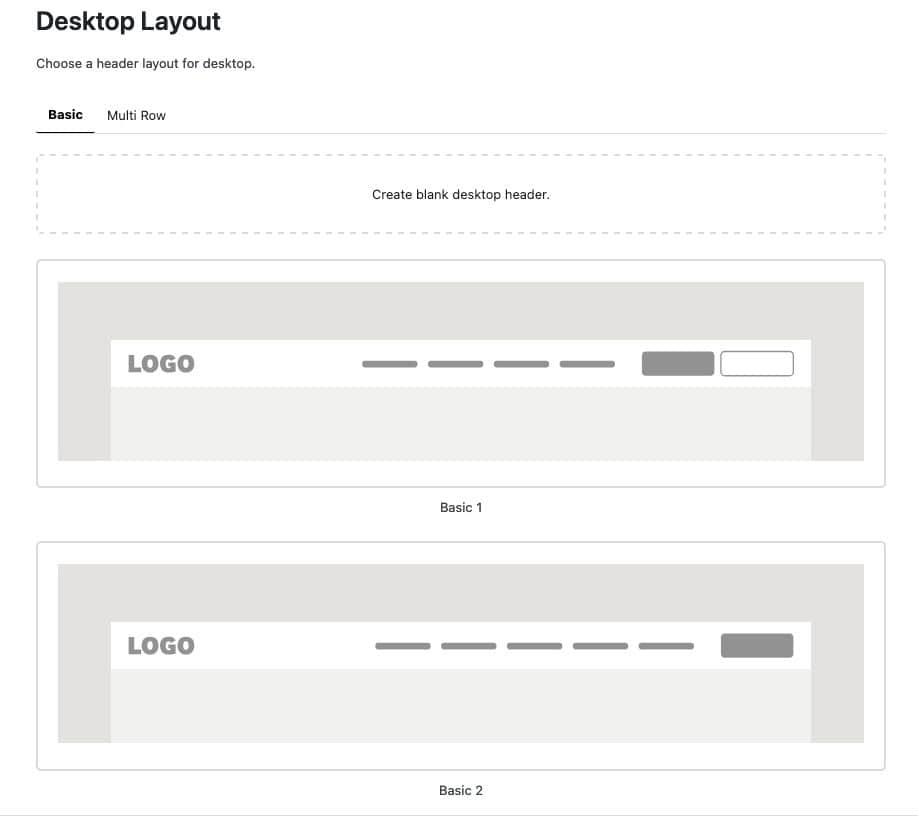This screenshot has height=819, width=918.
Task: Click the LOGO placeholder in Basic 2 preview
Action: [161, 646]
